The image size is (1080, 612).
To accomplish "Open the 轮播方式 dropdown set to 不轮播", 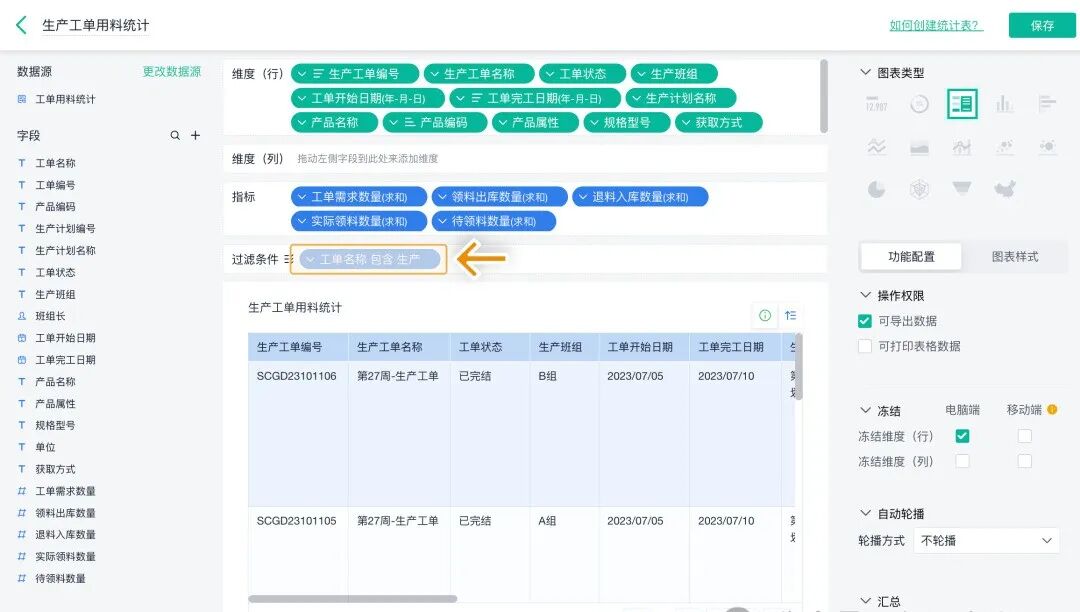I will [986, 540].
